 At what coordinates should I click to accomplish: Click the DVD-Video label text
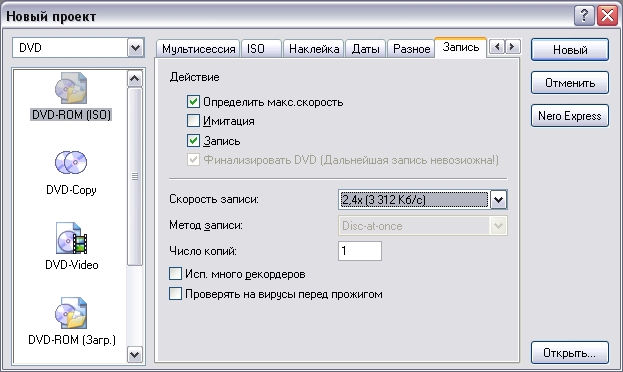(x=72, y=265)
